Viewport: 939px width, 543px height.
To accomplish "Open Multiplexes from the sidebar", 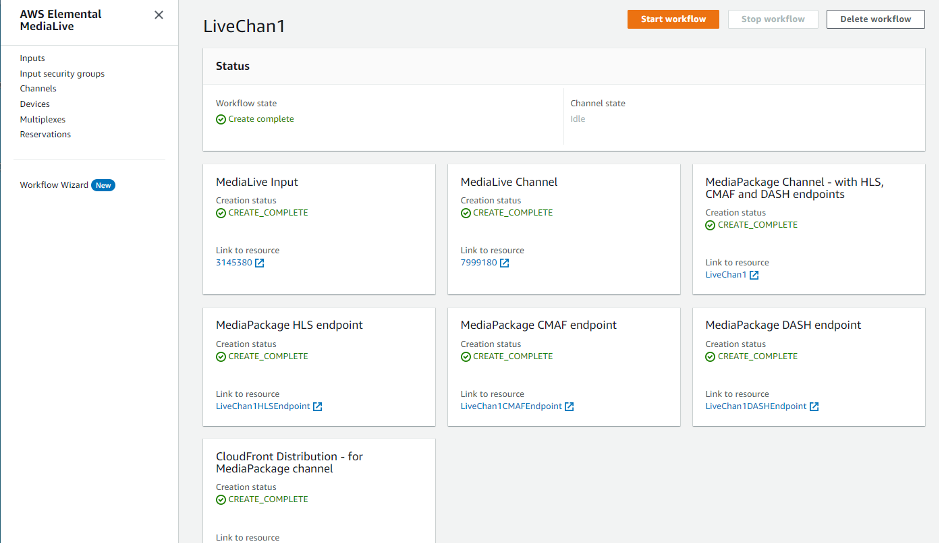I will [43, 119].
